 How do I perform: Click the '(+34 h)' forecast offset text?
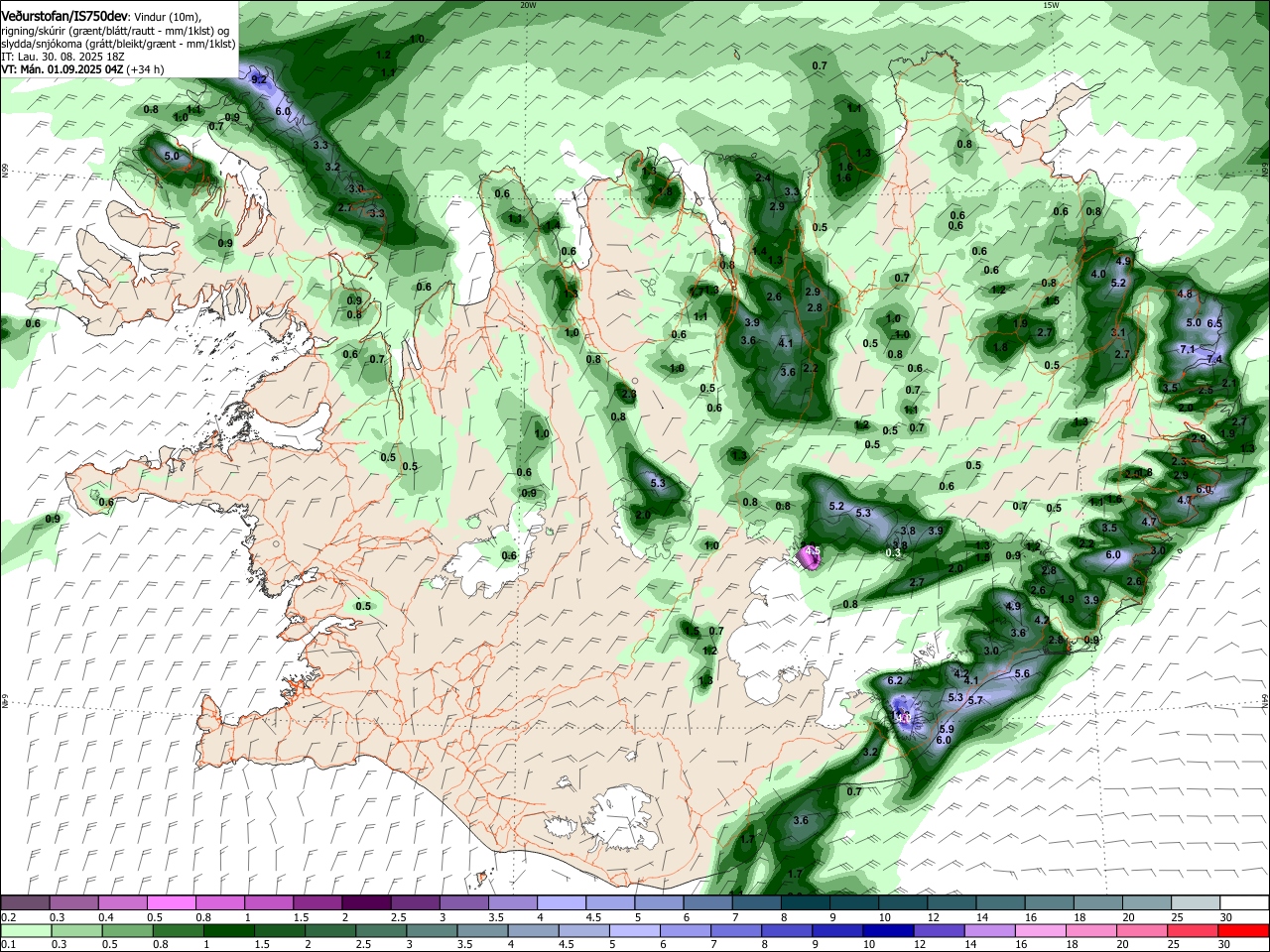pyautogui.click(x=145, y=69)
